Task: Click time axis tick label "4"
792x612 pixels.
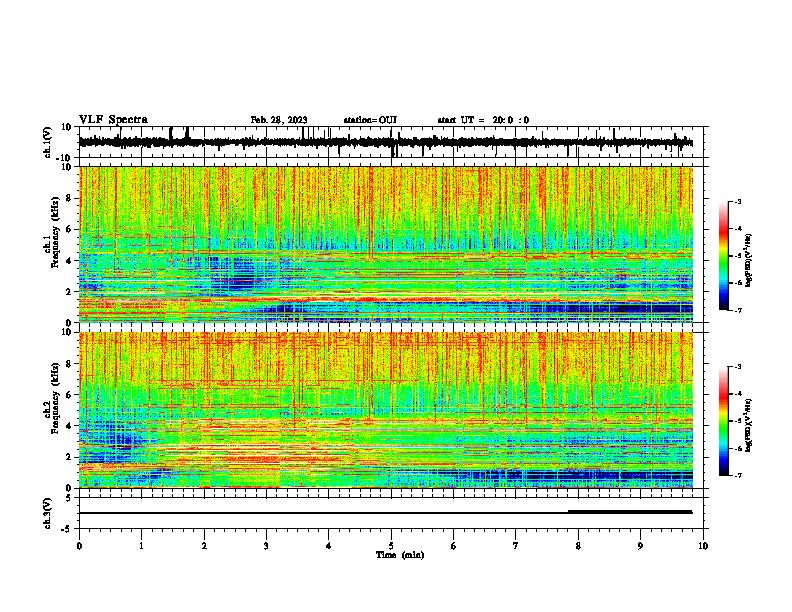Action: tap(329, 546)
